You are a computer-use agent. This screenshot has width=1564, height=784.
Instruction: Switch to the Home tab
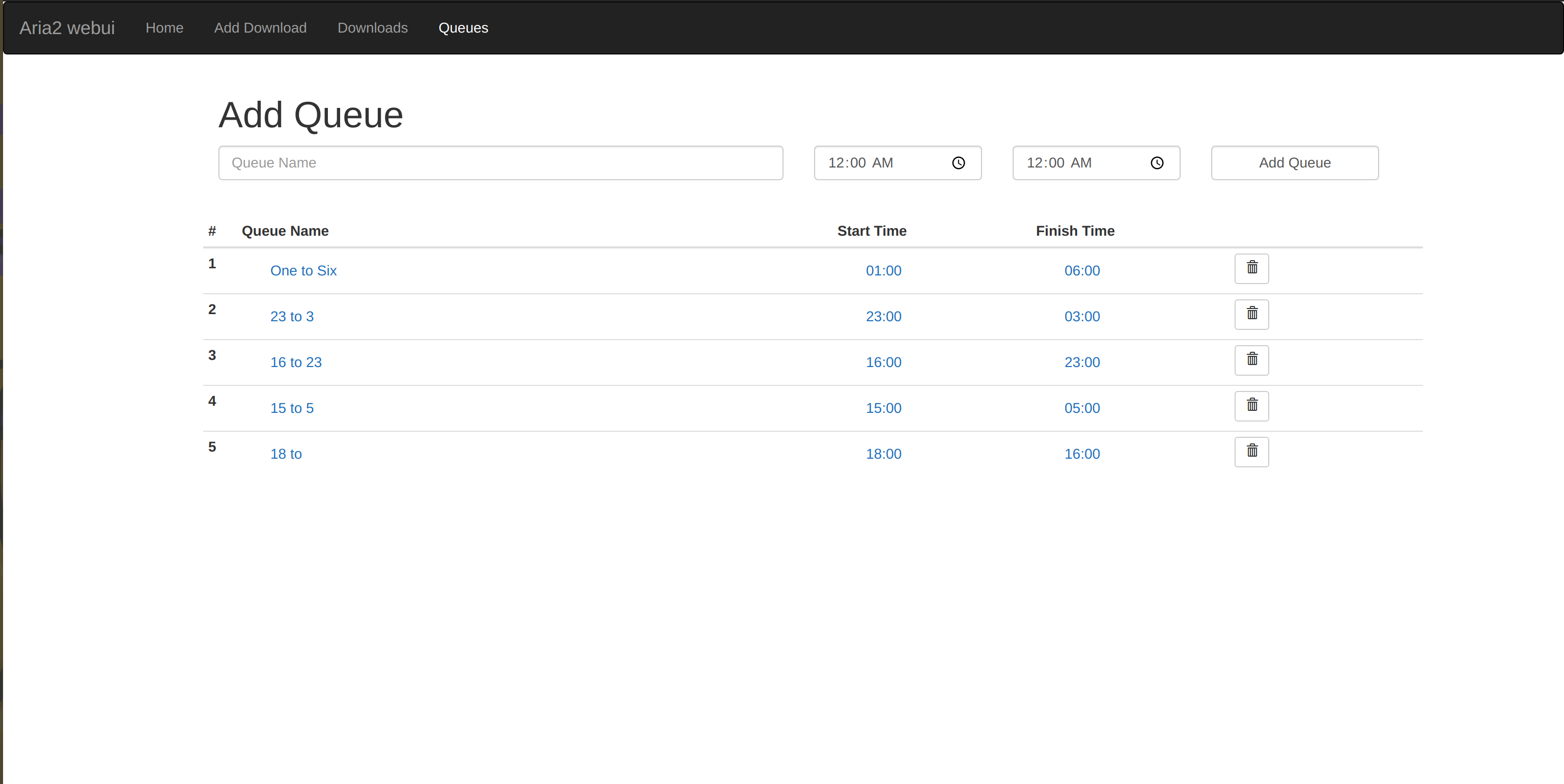[x=164, y=27]
